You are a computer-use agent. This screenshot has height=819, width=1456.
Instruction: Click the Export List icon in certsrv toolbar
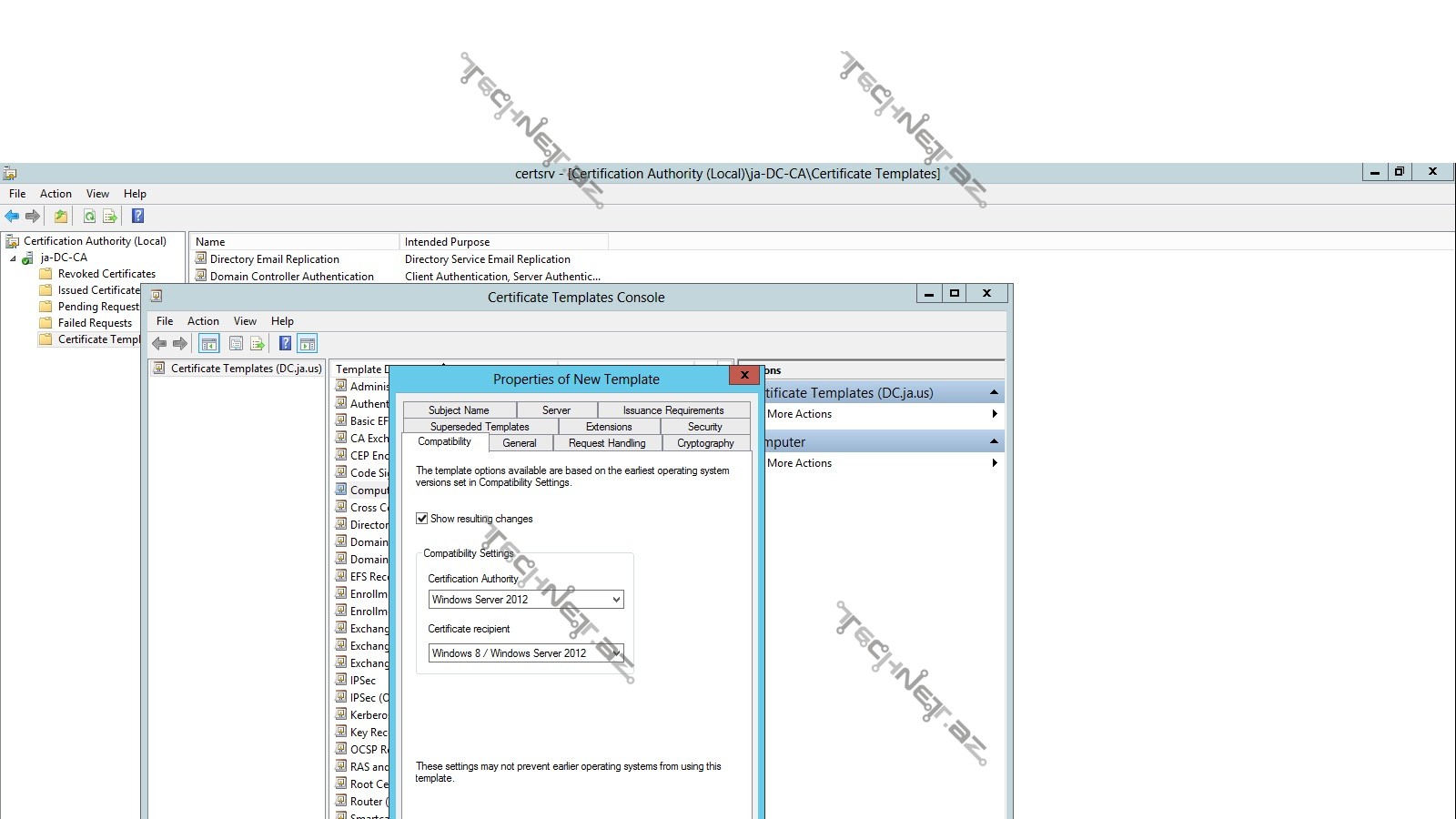[110, 217]
